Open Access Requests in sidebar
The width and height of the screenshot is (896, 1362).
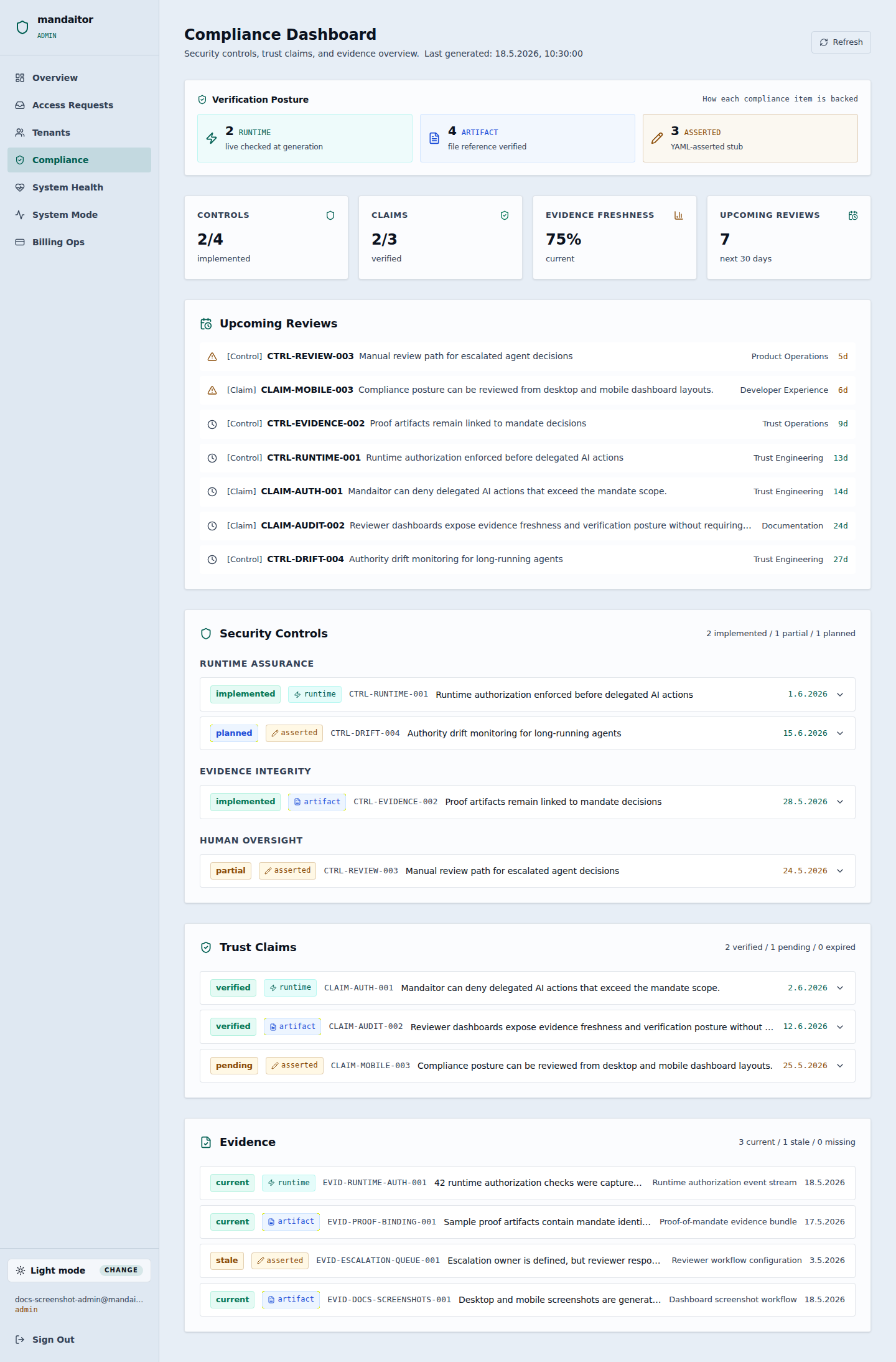[x=79, y=105]
